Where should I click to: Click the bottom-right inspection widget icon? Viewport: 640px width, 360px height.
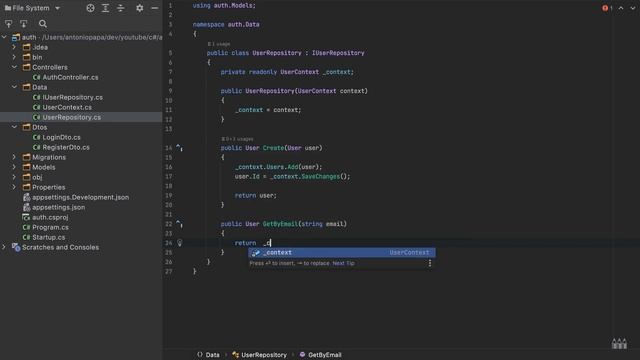click(619, 344)
